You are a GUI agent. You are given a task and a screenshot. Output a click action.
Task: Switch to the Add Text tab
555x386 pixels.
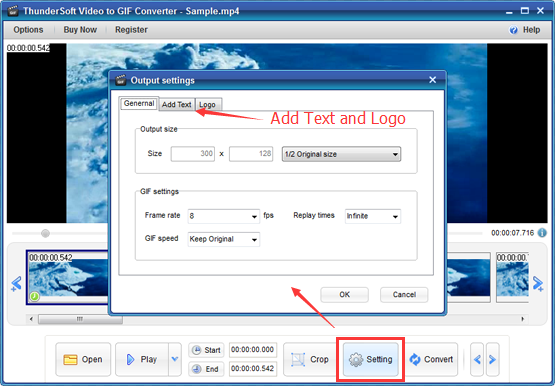[176, 104]
